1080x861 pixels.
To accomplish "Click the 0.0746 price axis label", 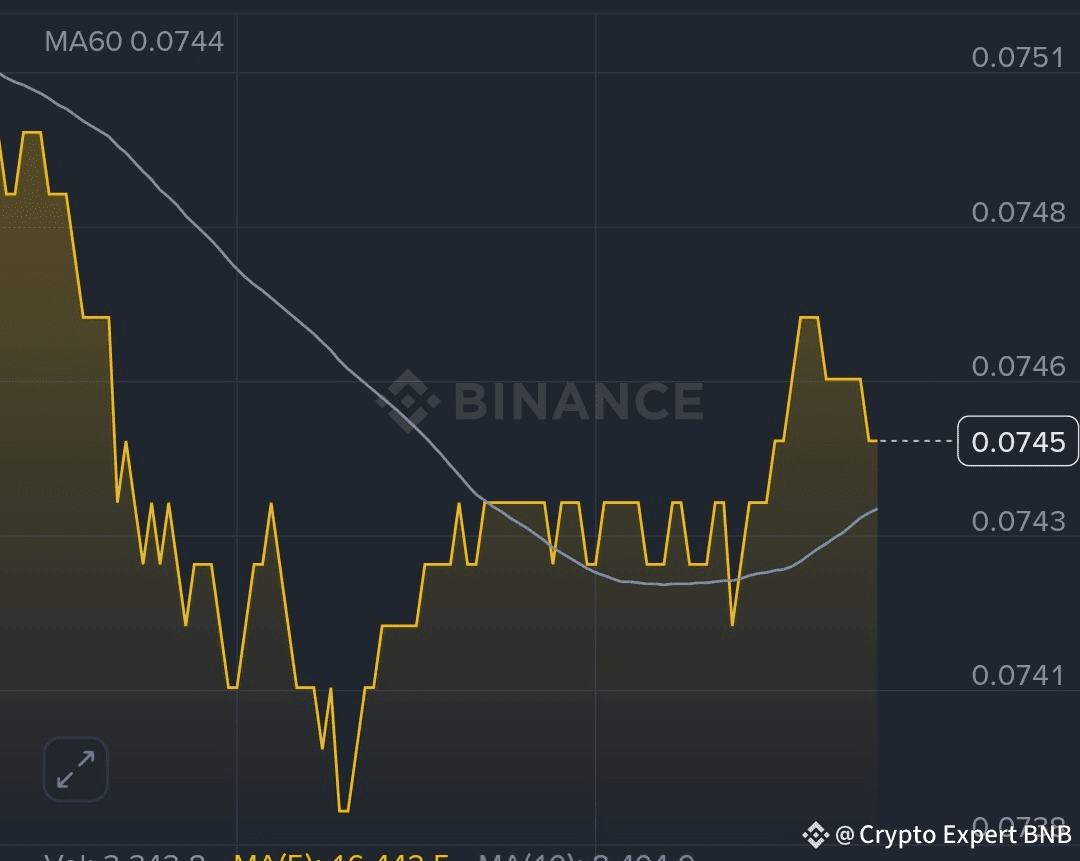I will pyautogui.click(x=1018, y=366).
